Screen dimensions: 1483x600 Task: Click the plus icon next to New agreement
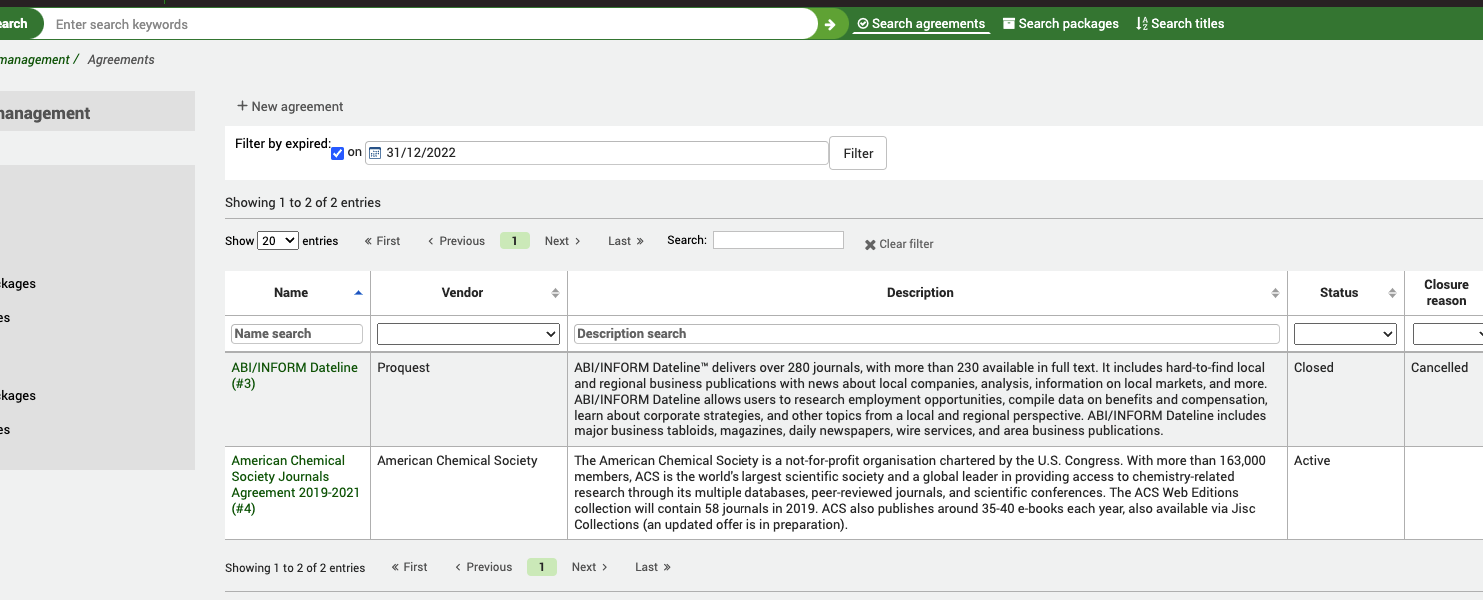point(241,105)
